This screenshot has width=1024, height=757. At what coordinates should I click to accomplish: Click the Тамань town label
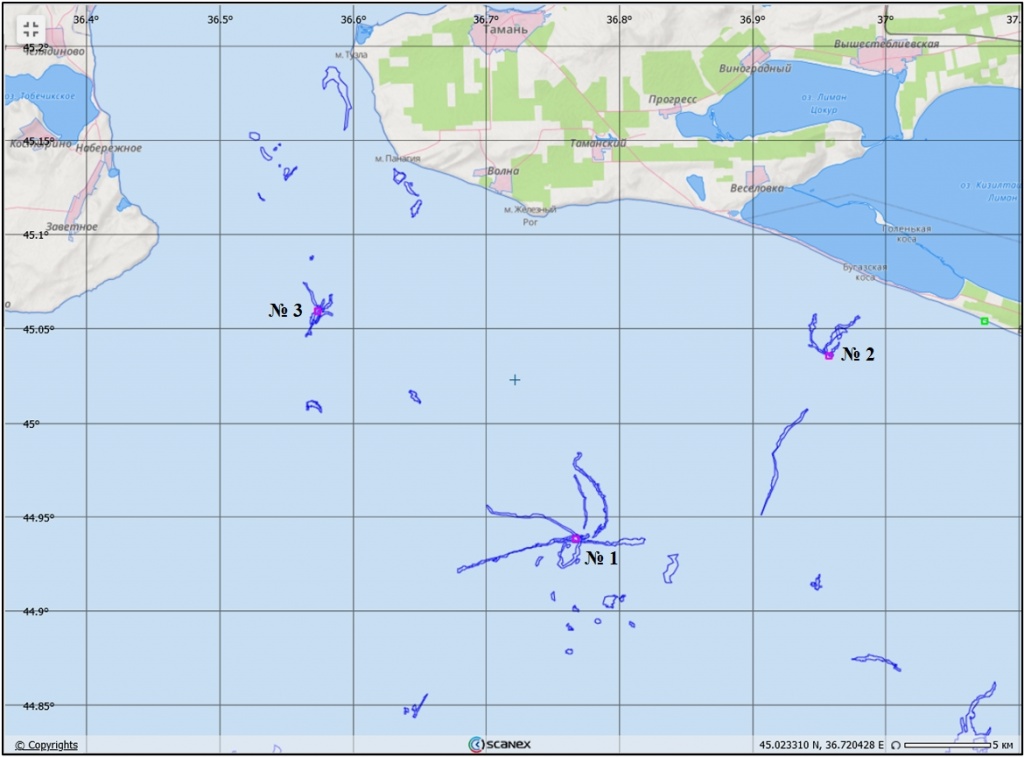pyautogui.click(x=504, y=31)
